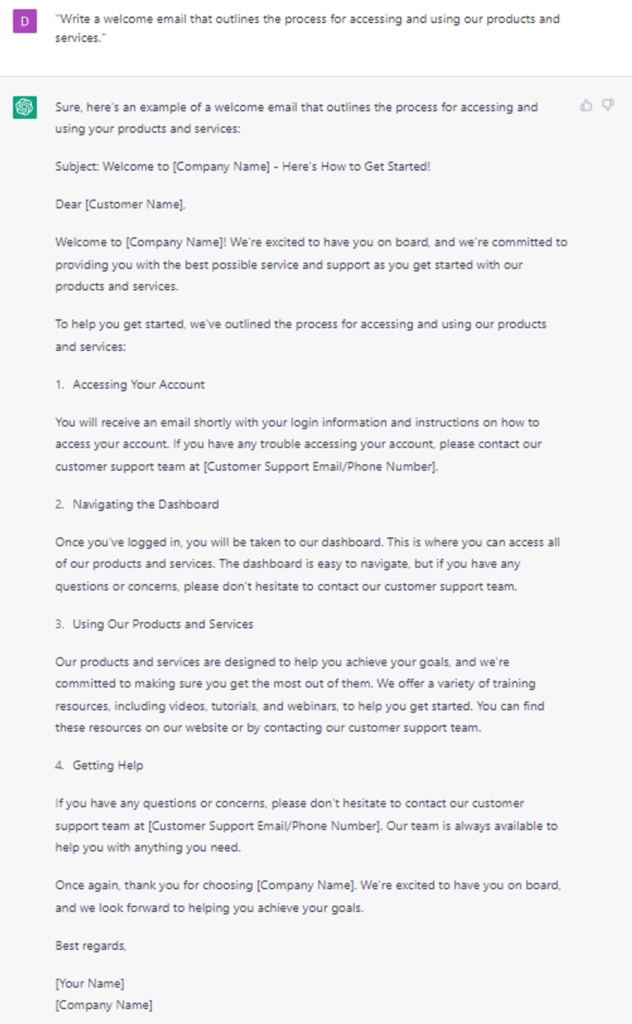
Task: Click the "Subject: Welcome to [Company Name]" line
Action: [x=243, y=166]
